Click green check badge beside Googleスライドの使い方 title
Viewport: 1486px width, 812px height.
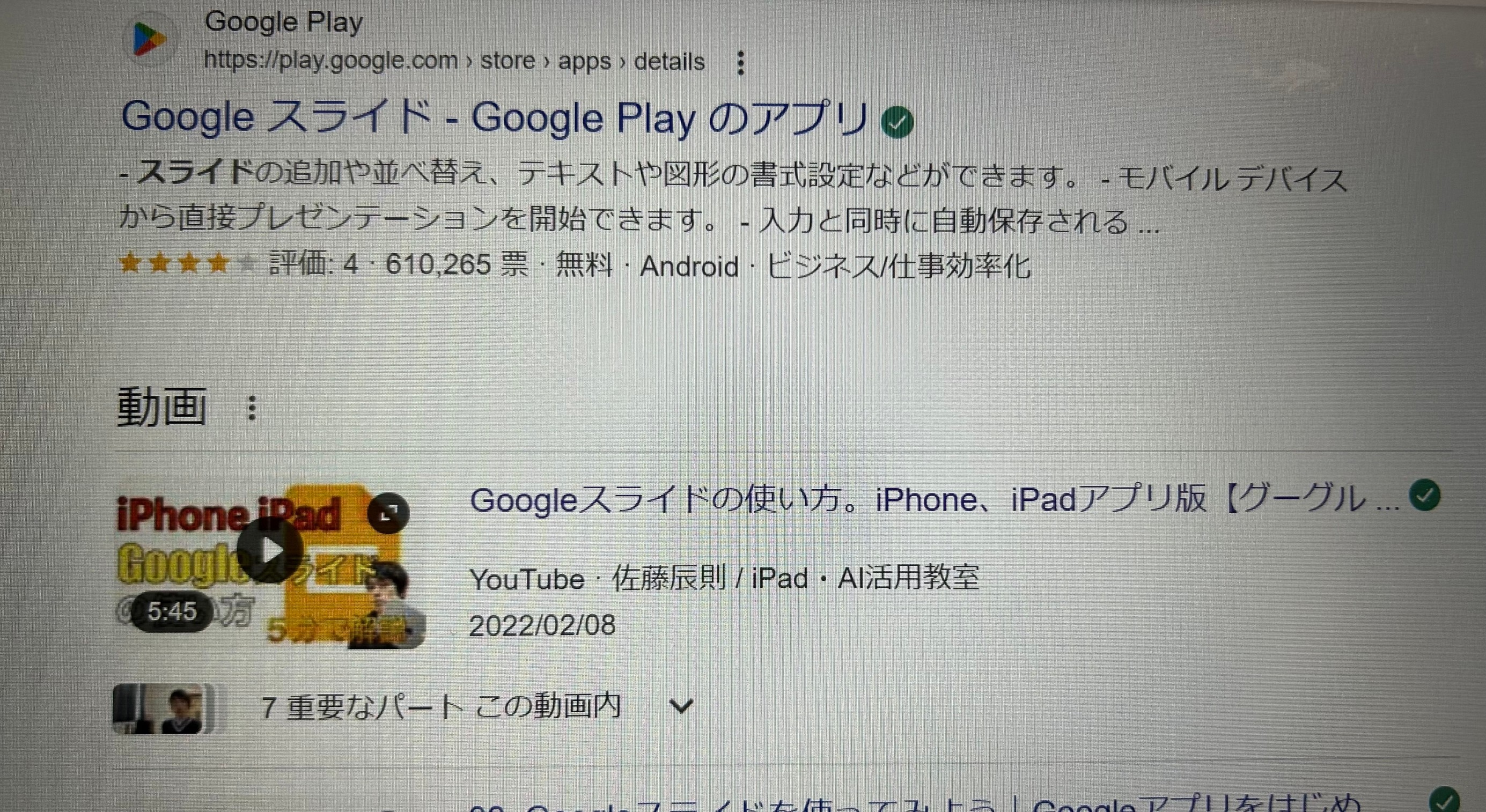[x=1424, y=496]
